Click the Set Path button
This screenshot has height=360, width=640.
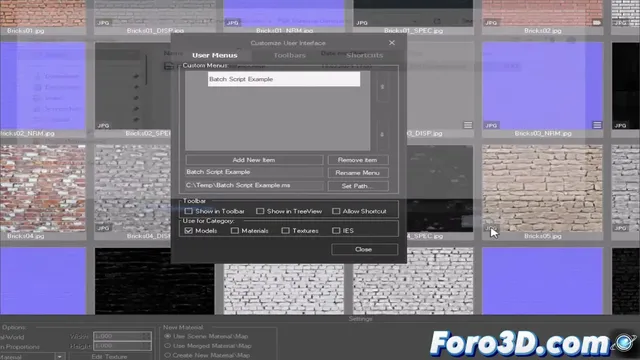(358, 186)
